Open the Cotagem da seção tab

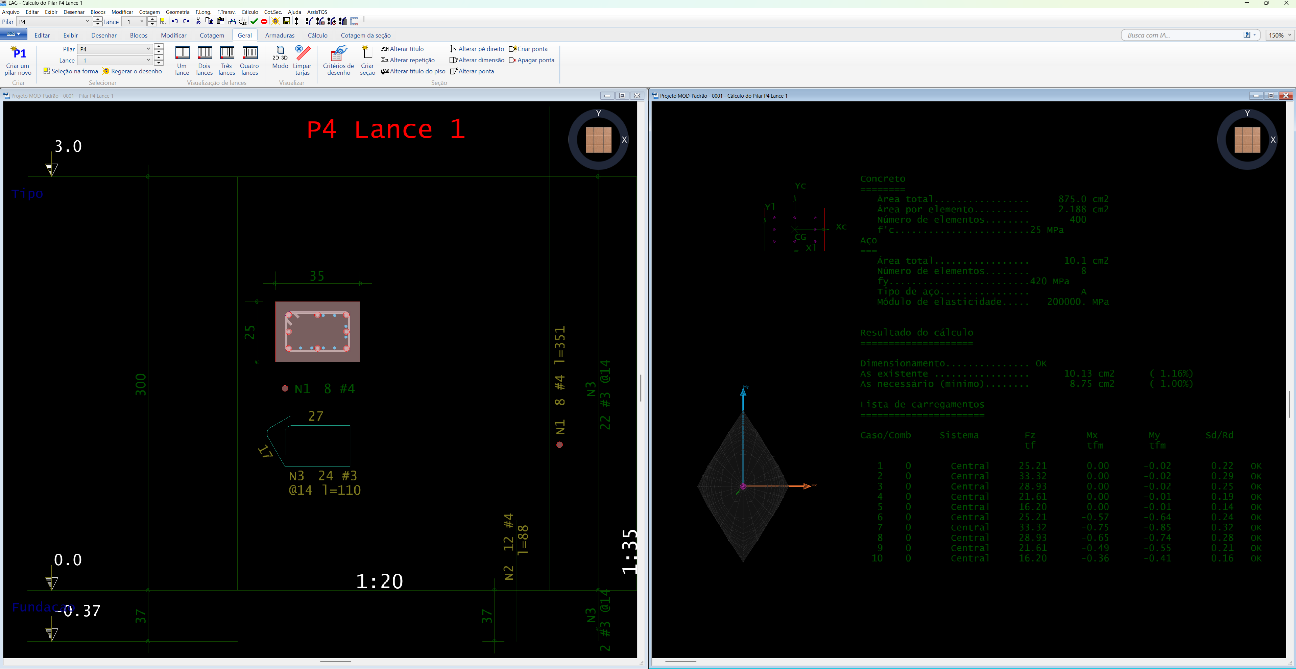364,35
